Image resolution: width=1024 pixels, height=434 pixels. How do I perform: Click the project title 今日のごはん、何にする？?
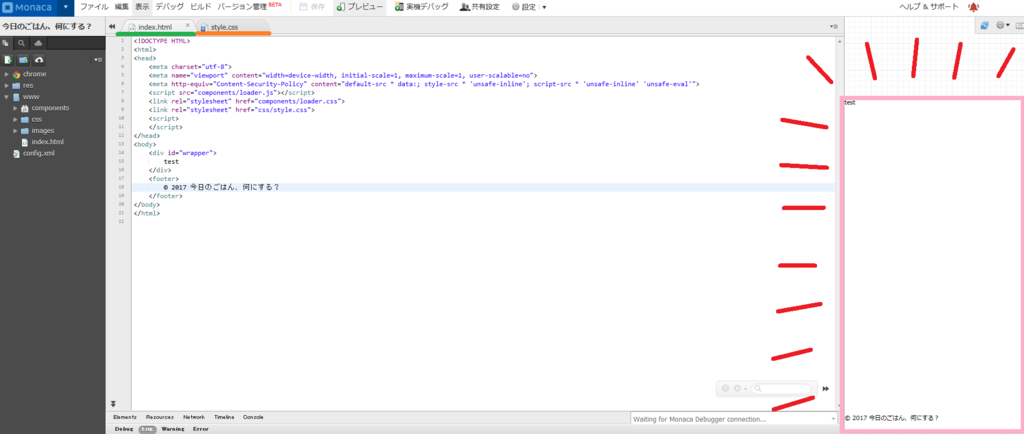[46, 27]
